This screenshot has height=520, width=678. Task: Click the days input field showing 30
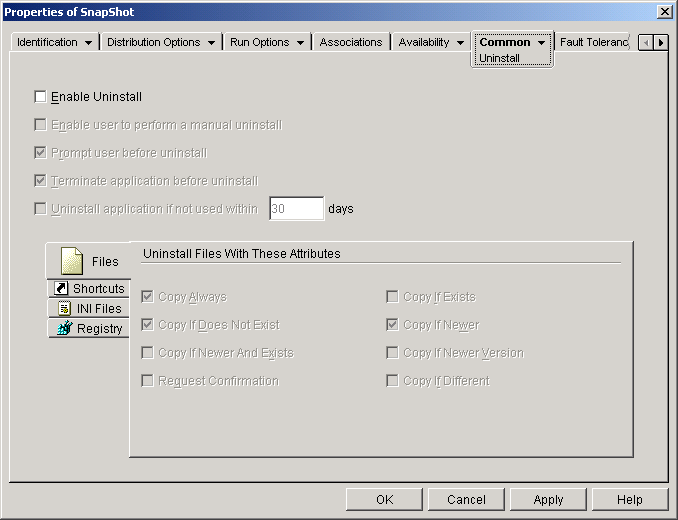click(x=297, y=209)
